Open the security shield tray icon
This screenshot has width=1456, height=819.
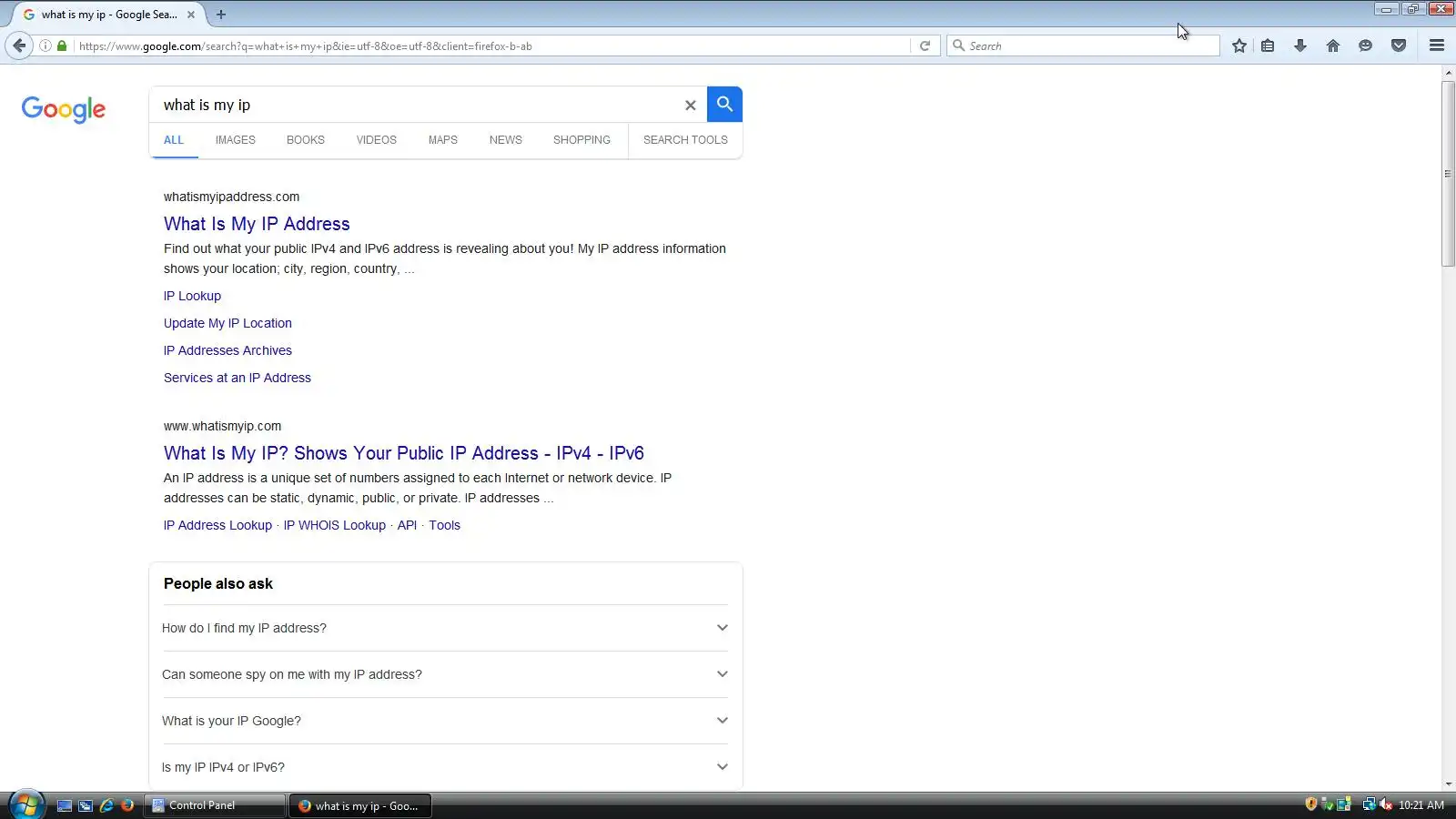[1311, 804]
